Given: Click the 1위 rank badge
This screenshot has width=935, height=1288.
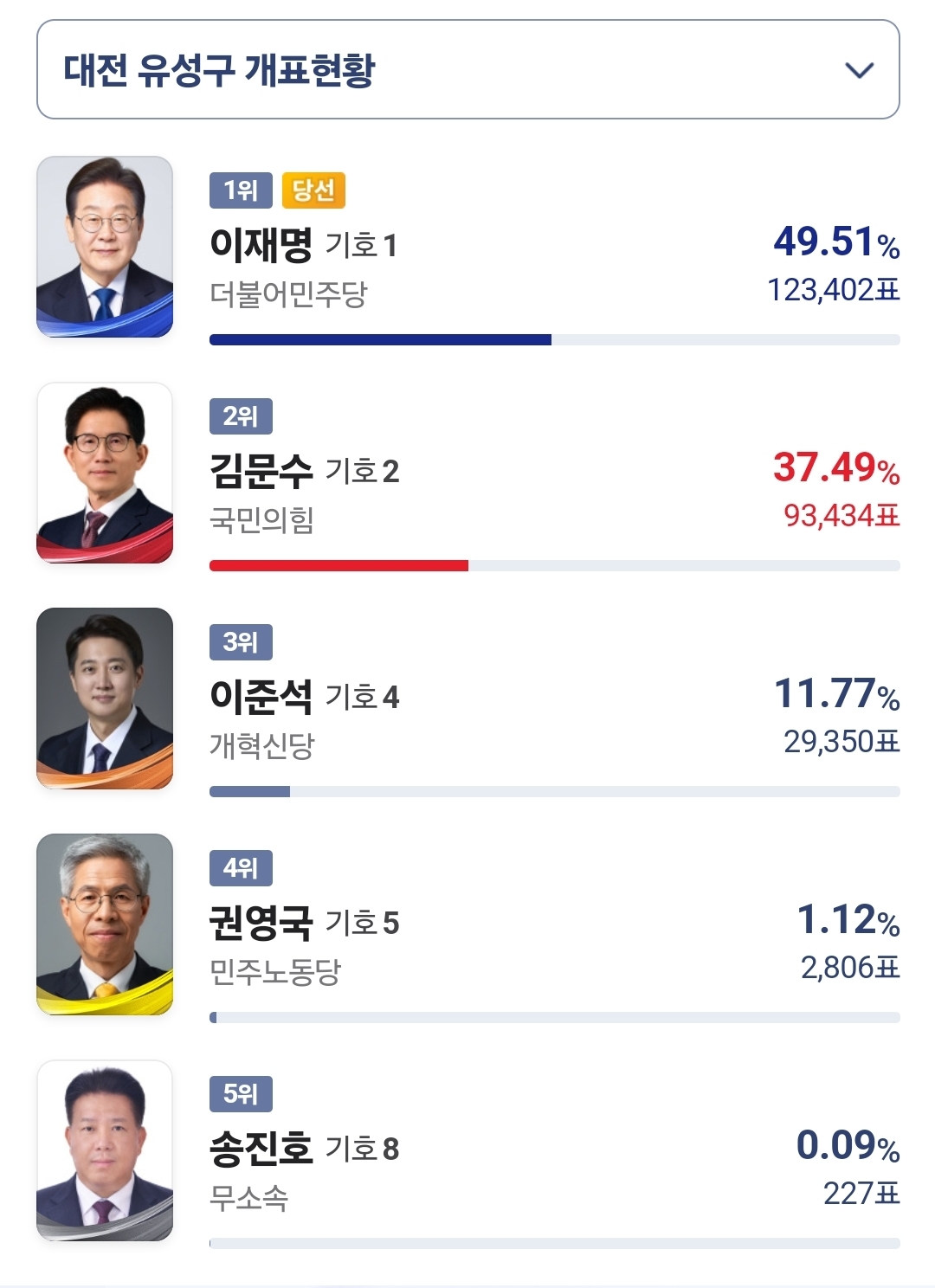Looking at the screenshot, I should pos(241,190).
